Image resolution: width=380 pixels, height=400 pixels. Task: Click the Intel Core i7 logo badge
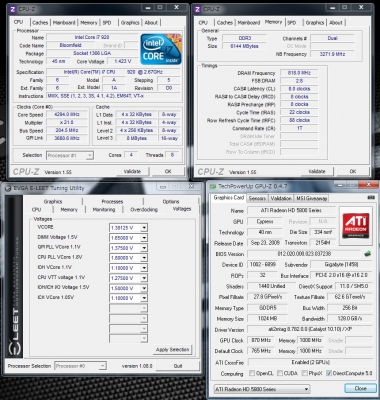(x=161, y=49)
